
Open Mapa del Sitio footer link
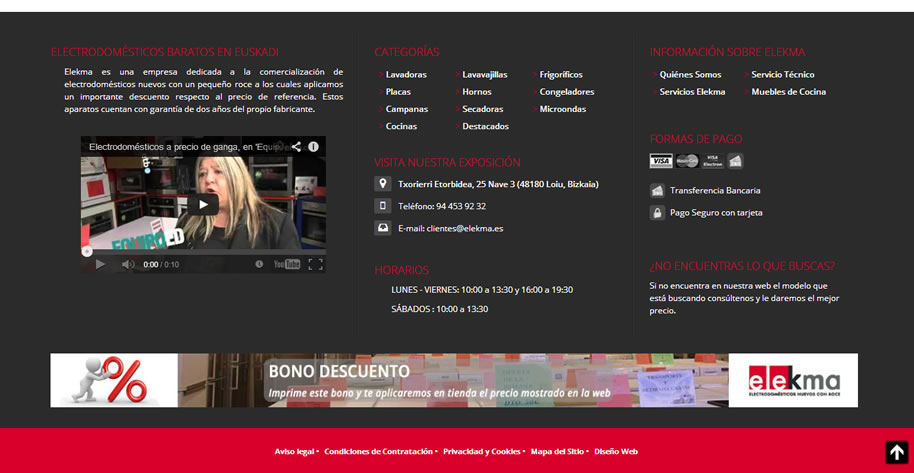[x=558, y=451]
